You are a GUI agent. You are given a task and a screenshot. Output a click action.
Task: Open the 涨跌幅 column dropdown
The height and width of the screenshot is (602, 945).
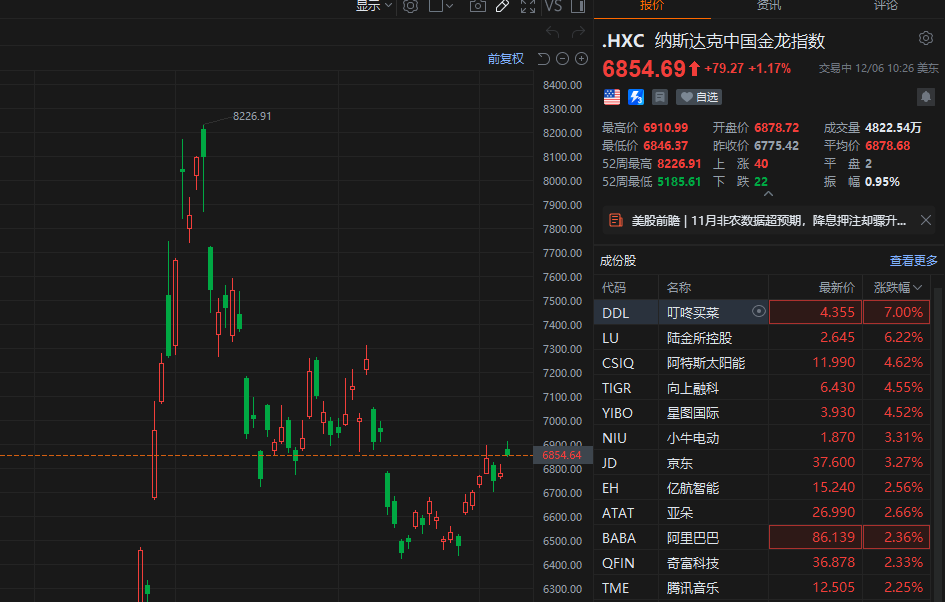coord(898,288)
